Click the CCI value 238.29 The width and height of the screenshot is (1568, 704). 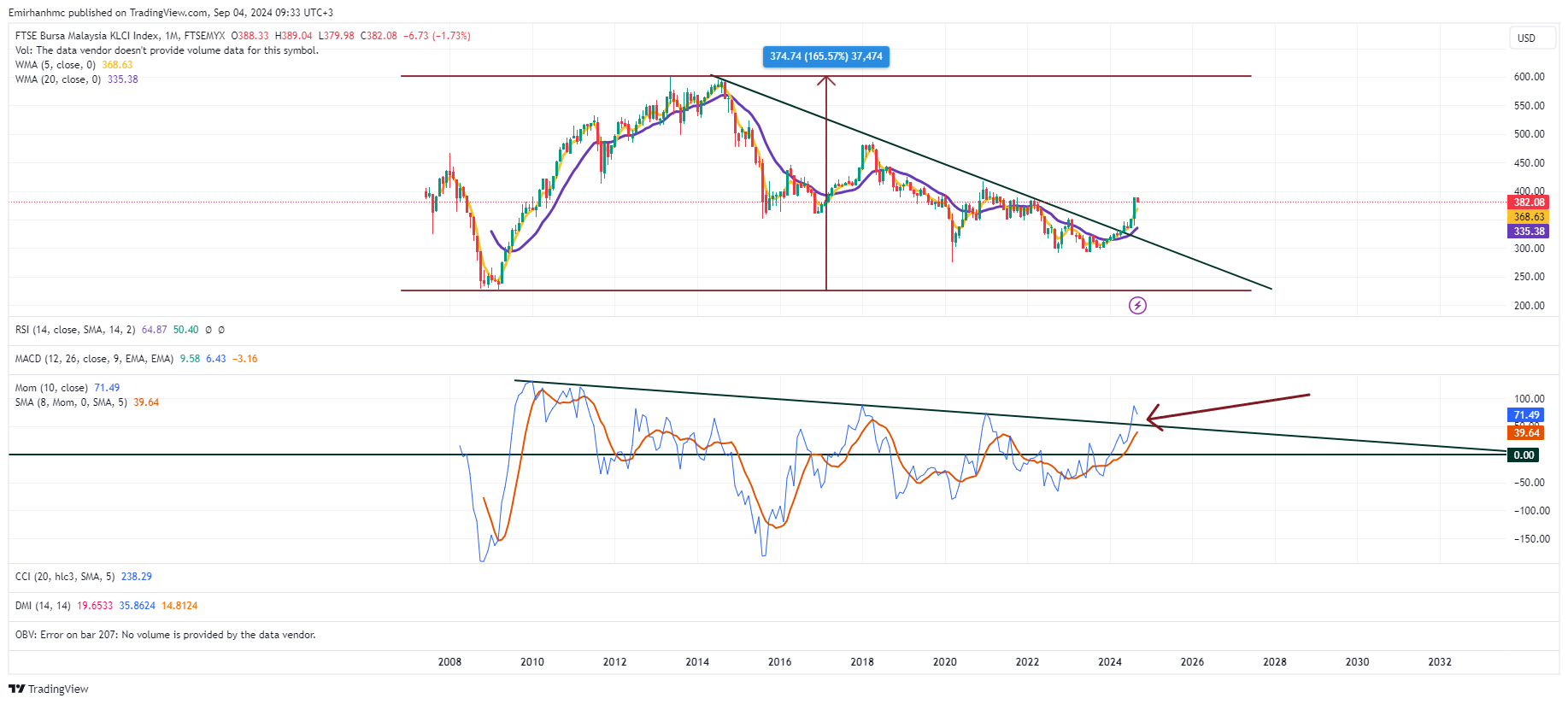[x=137, y=577]
